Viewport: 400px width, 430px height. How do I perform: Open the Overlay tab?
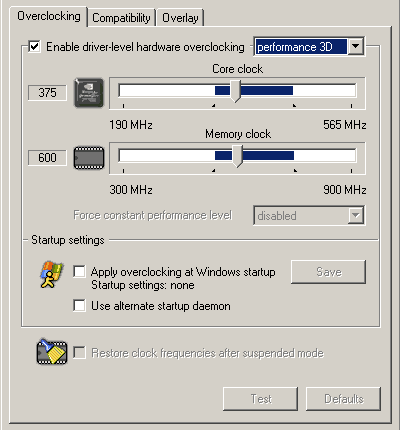(180, 18)
